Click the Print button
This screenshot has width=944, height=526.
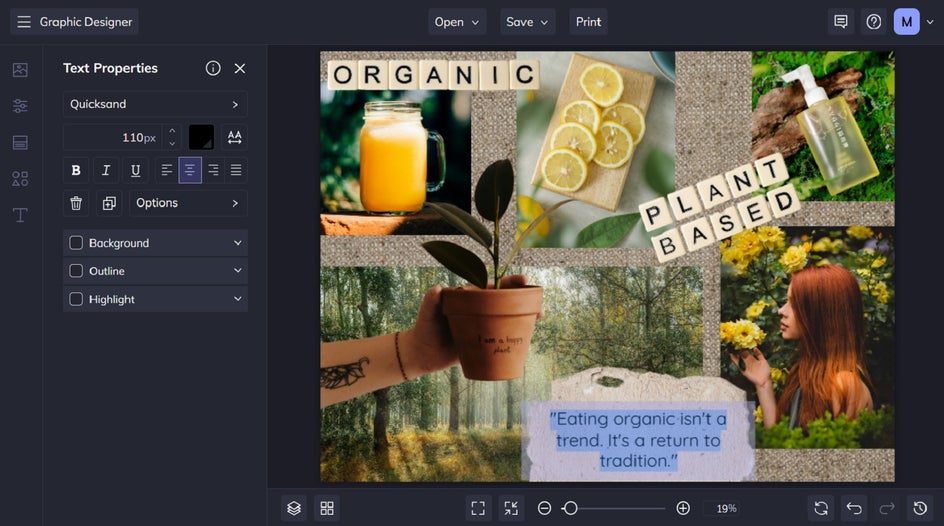[588, 22]
